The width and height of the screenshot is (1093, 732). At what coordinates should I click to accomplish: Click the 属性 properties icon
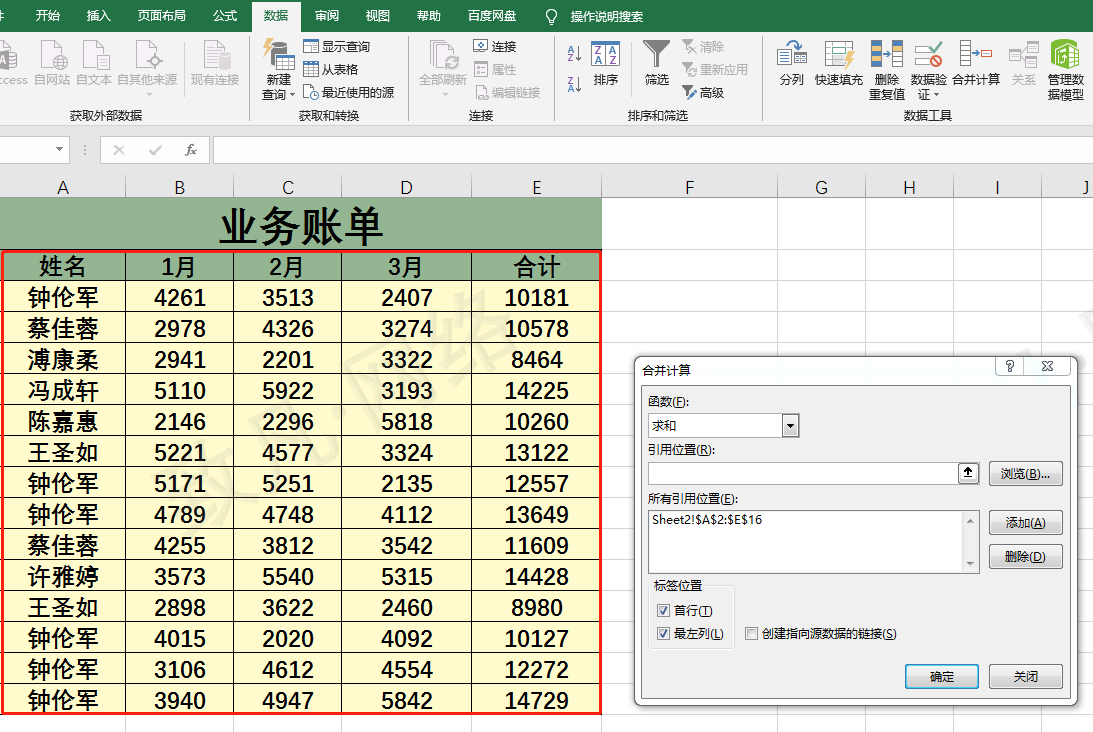[x=480, y=69]
